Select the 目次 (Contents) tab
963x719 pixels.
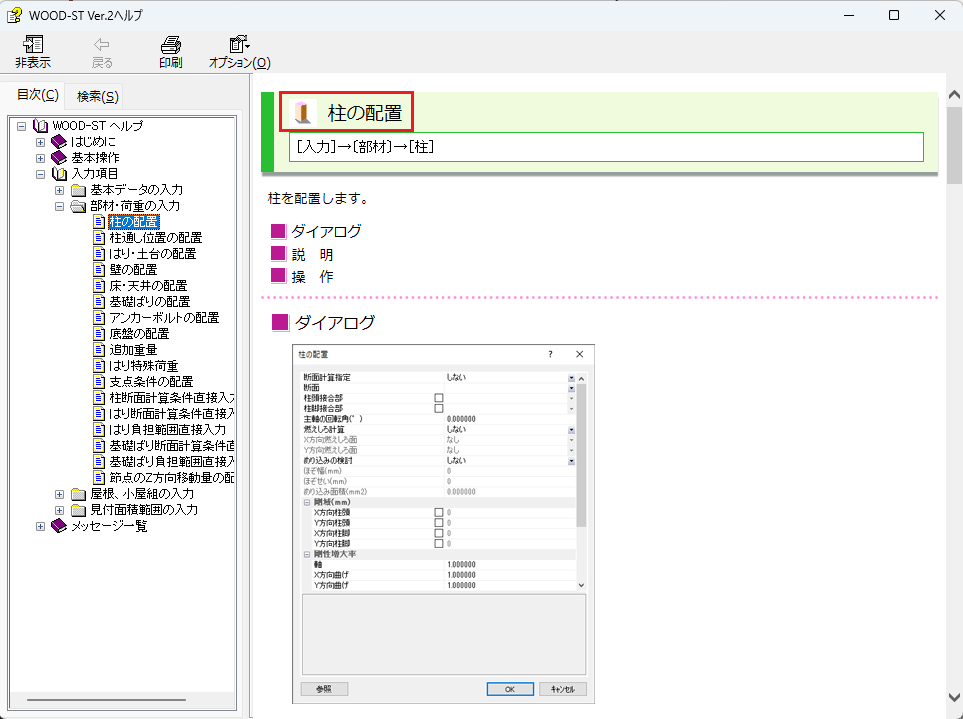click(38, 95)
